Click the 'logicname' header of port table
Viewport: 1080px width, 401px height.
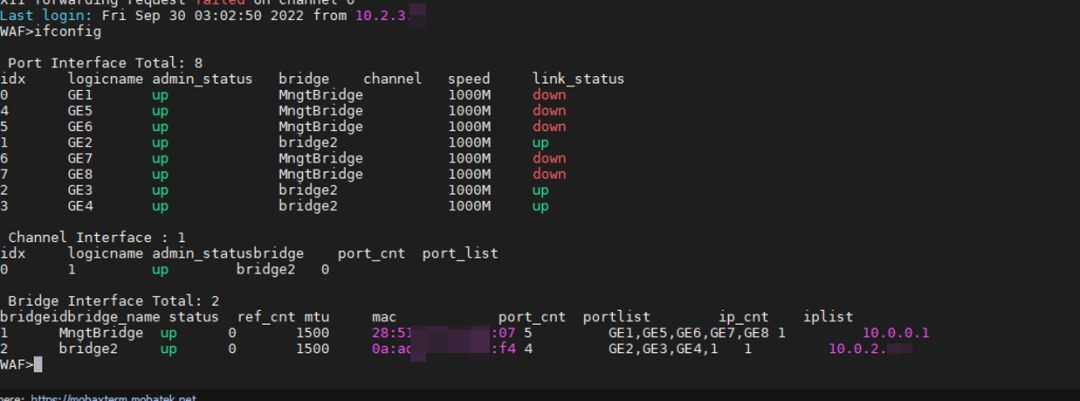click(x=105, y=79)
